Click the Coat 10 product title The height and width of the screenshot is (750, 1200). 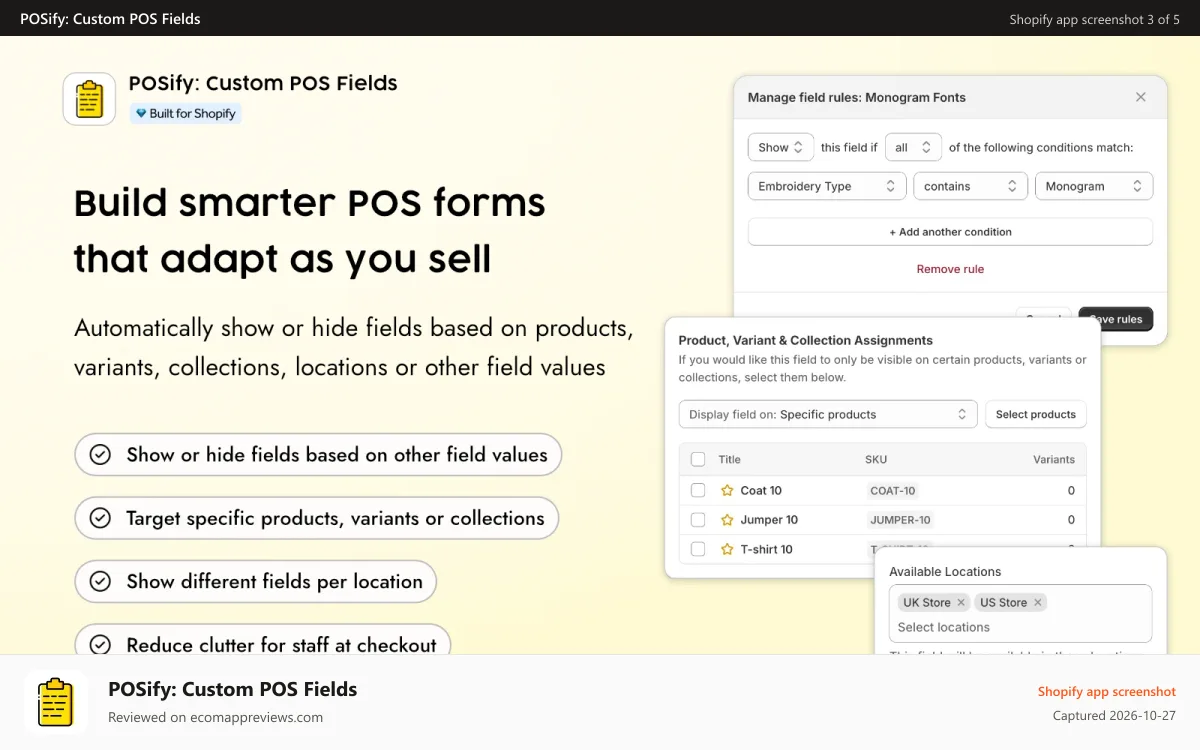tap(761, 490)
